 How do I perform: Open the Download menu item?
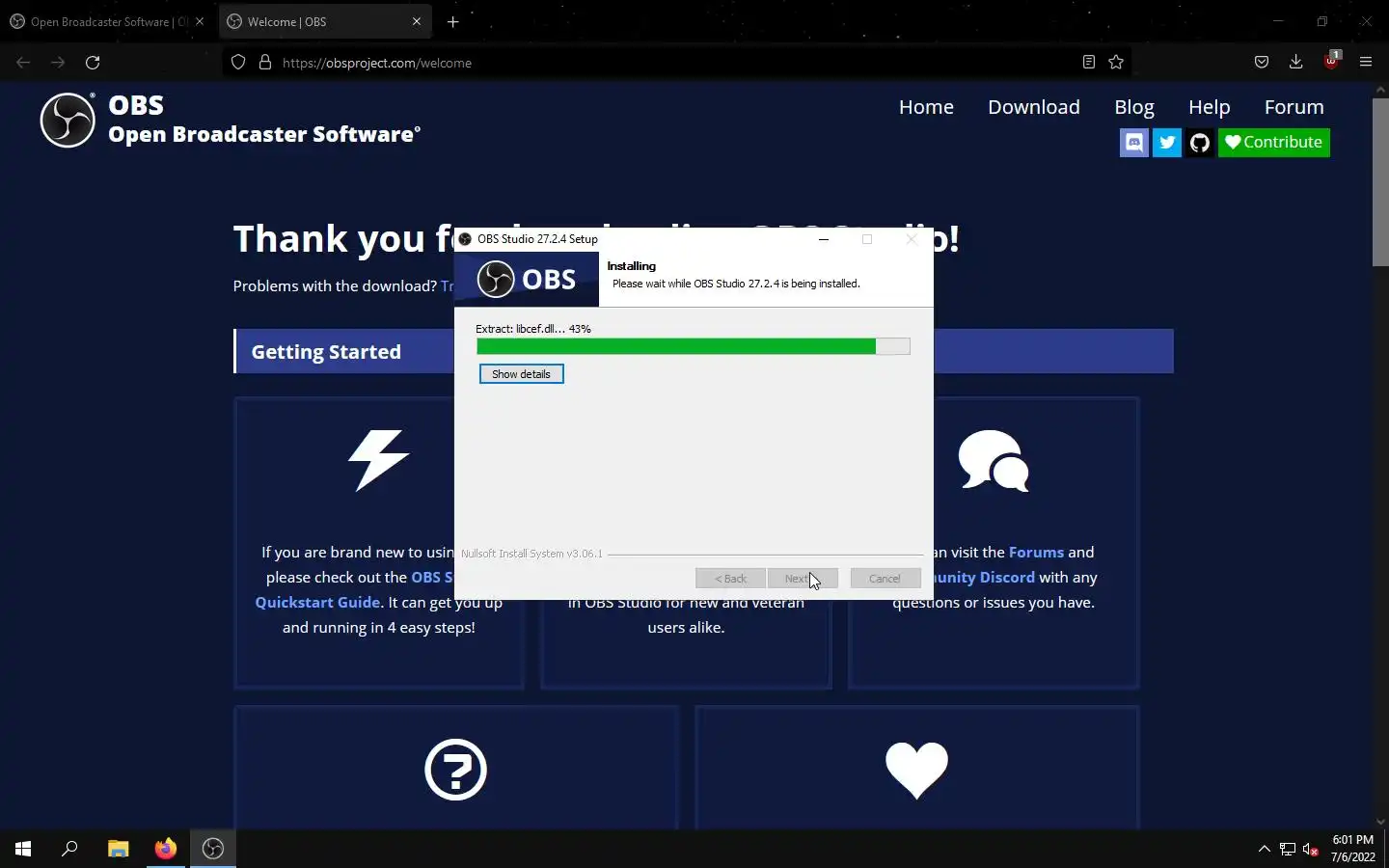[x=1034, y=107]
